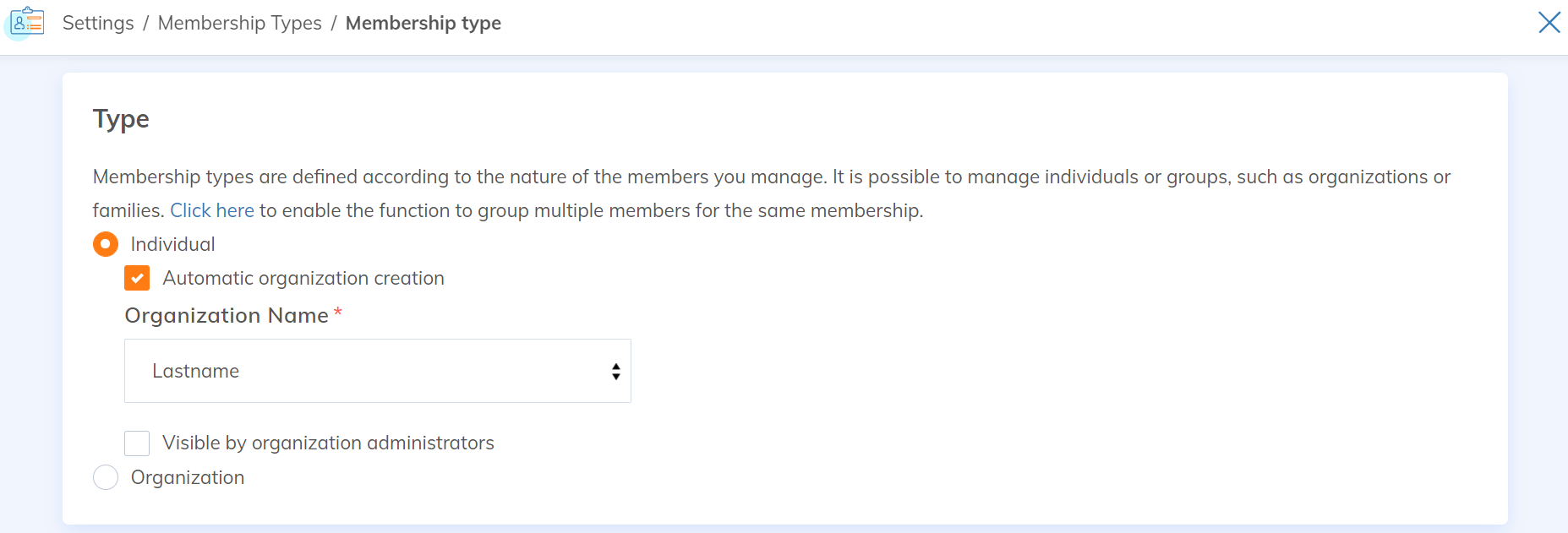Go to Settings in the breadcrumb

pos(98,23)
